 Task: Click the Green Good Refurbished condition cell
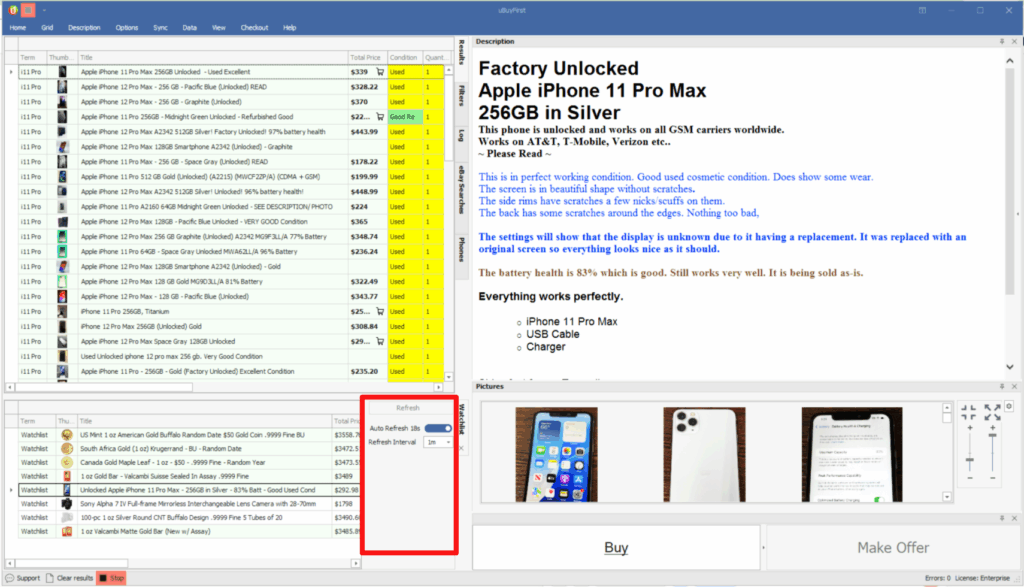click(405, 117)
